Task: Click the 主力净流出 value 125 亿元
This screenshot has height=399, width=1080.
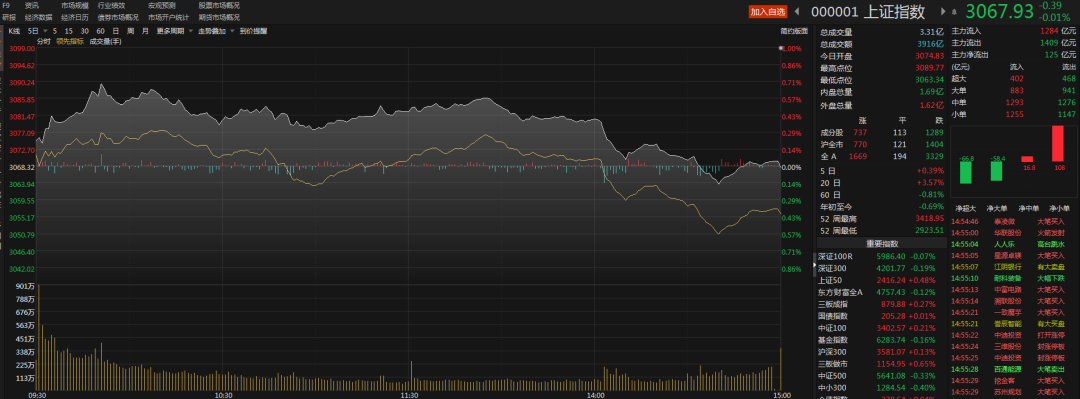Action: 1060,54
